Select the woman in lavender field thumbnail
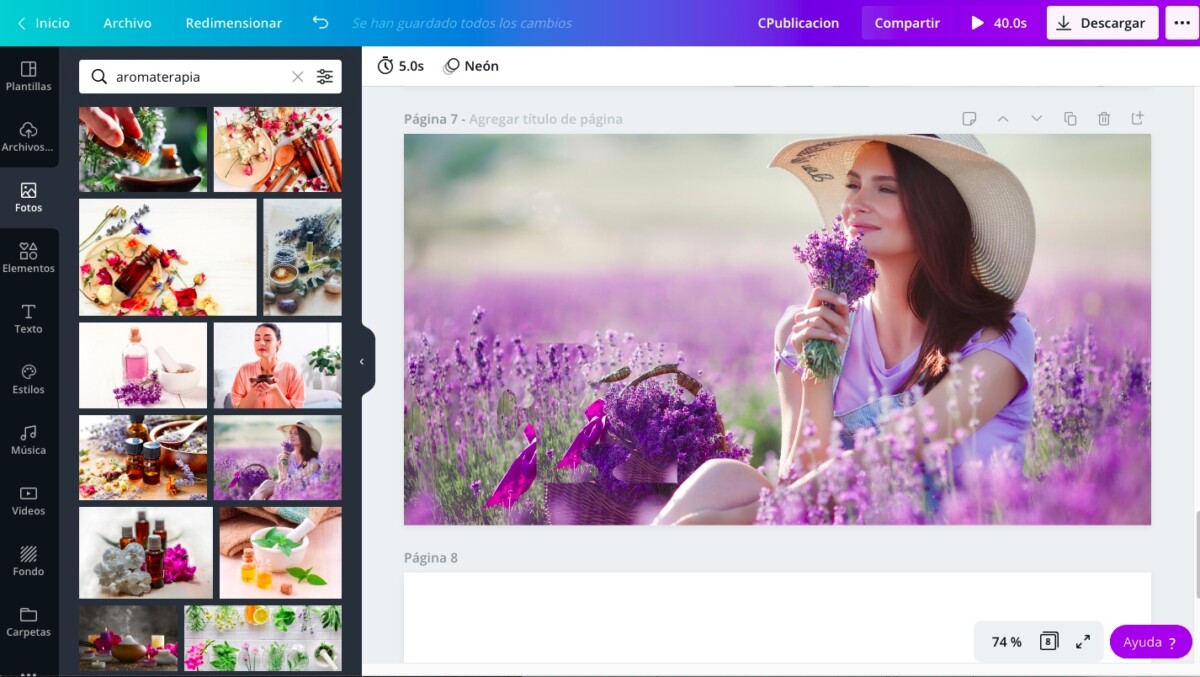 [x=277, y=458]
